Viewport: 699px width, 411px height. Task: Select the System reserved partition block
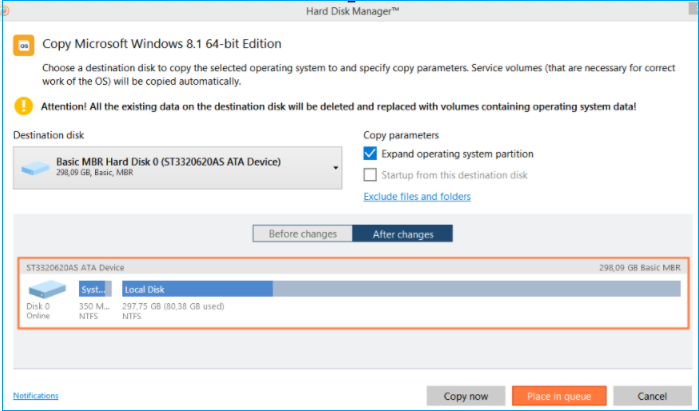(95, 289)
